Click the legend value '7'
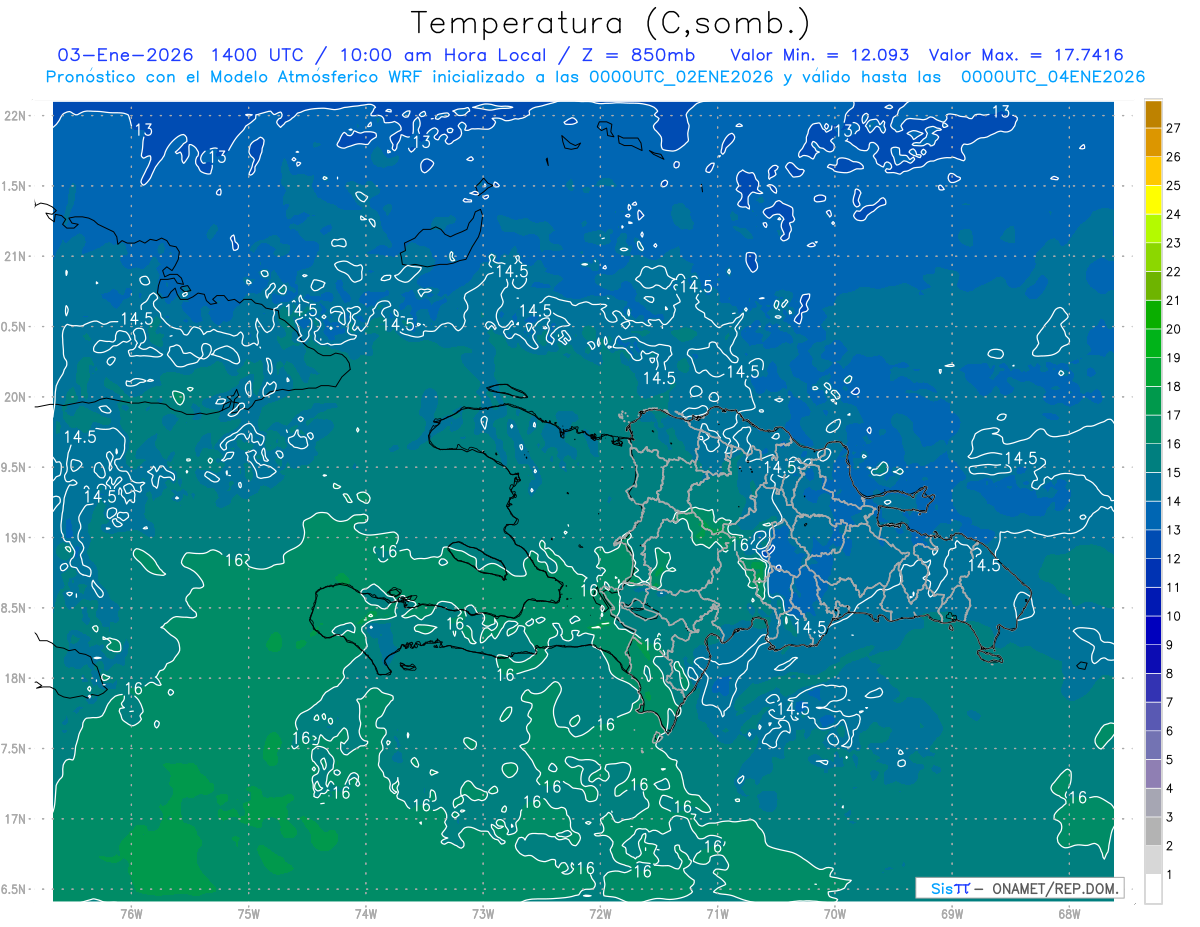Screen dimensions: 1200x927 (1169, 702)
